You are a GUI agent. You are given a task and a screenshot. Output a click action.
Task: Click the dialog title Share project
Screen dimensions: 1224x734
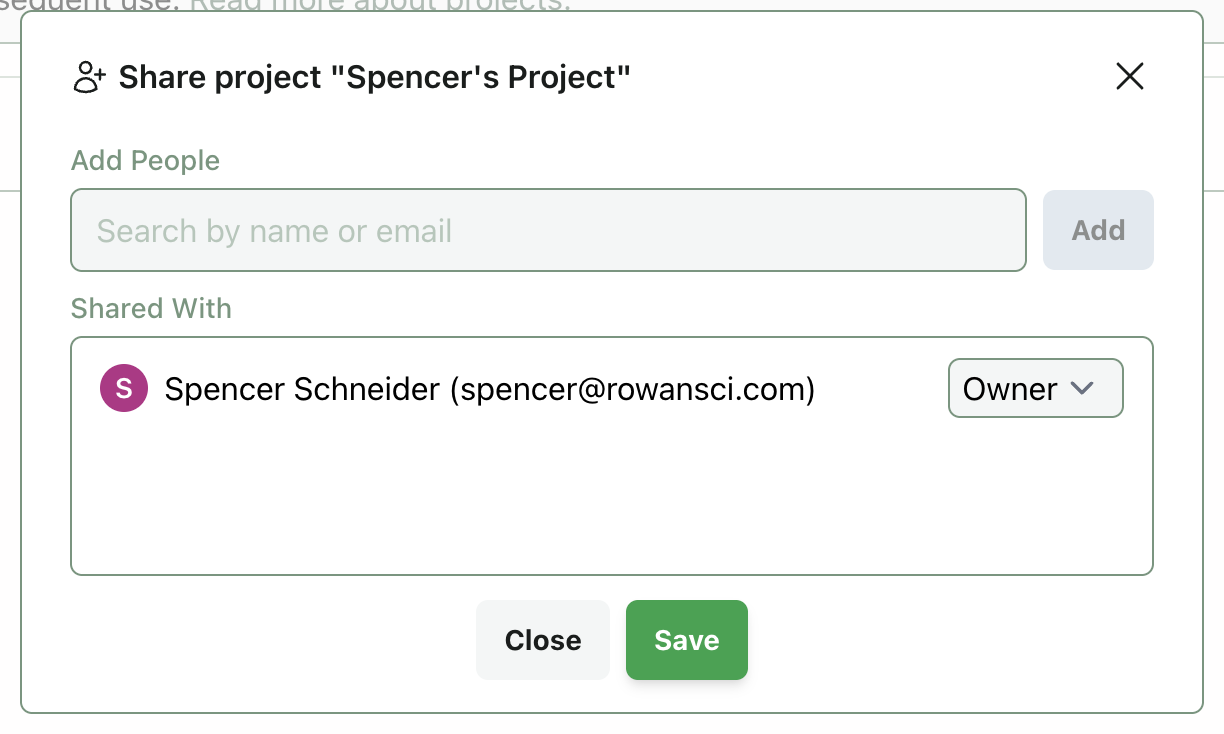pyautogui.click(x=375, y=76)
